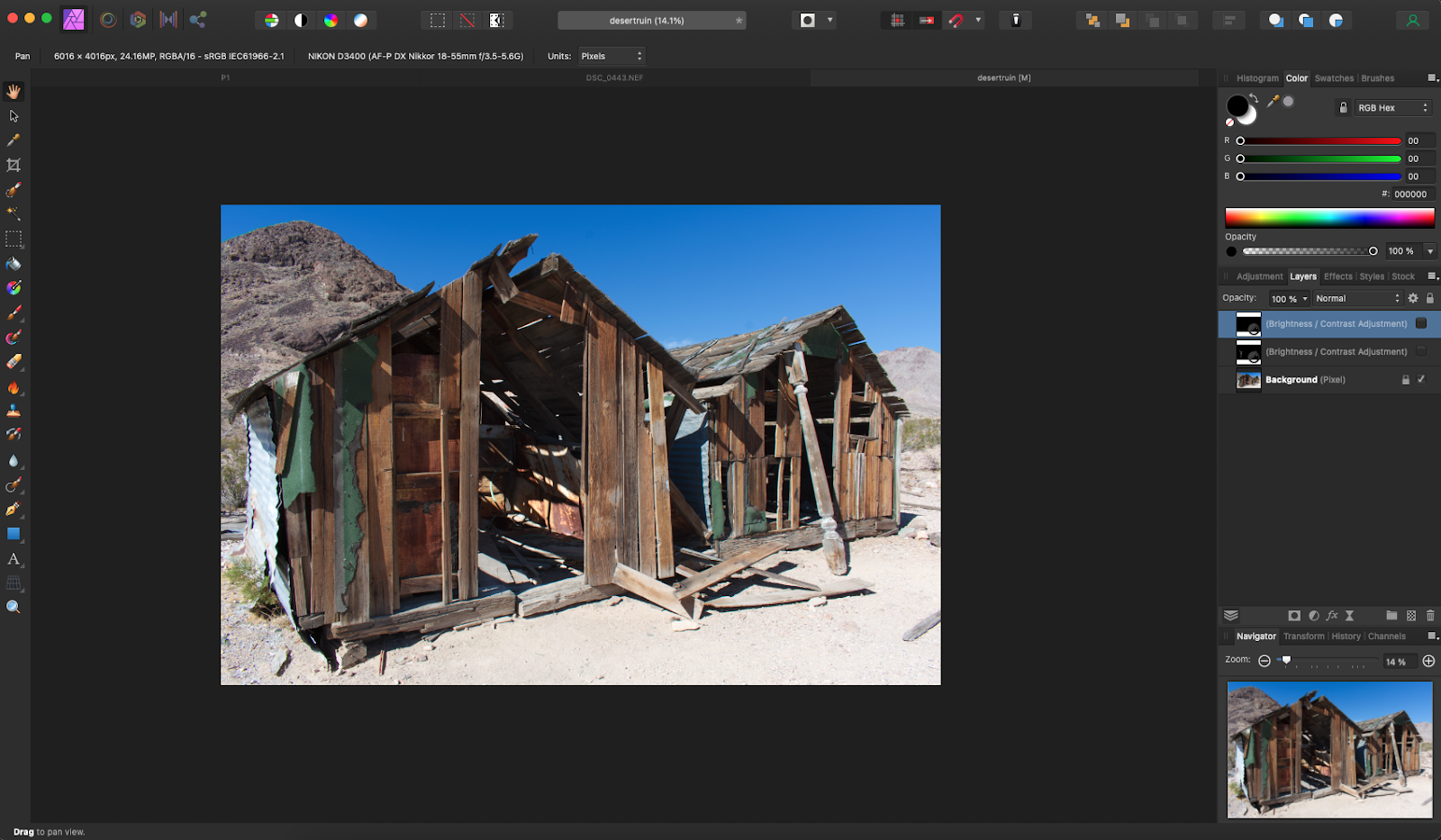
Task: Expand the RGB Hex color mode dropdown
Action: (1392, 108)
